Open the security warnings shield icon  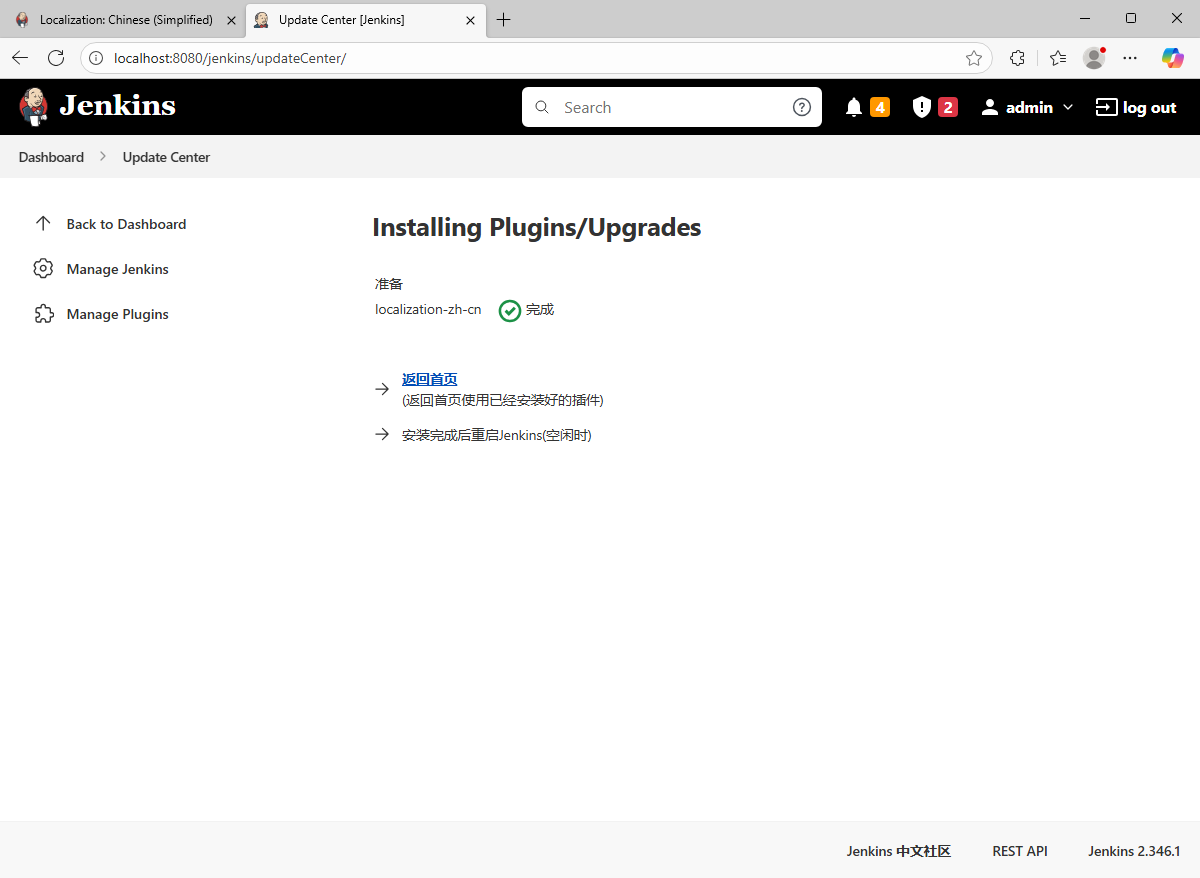[x=922, y=107]
